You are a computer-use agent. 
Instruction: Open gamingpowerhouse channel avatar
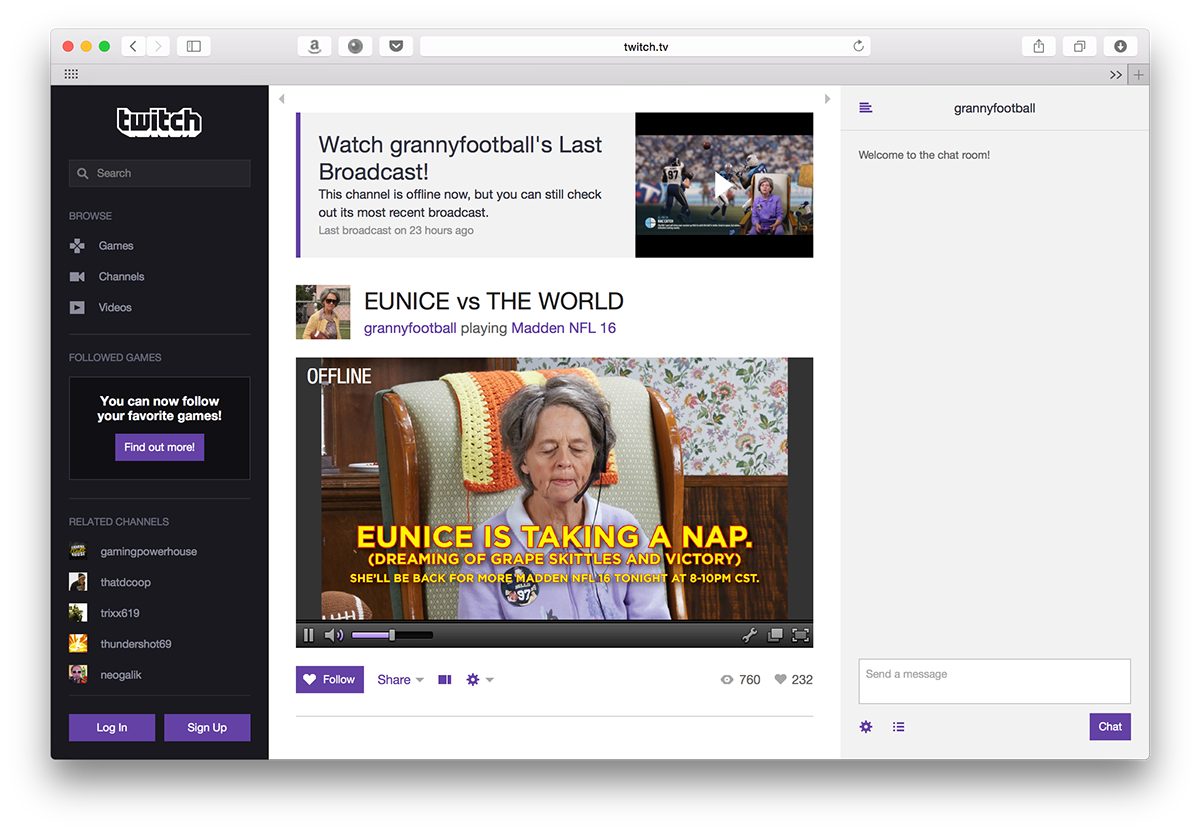click(x=78, y=551)
